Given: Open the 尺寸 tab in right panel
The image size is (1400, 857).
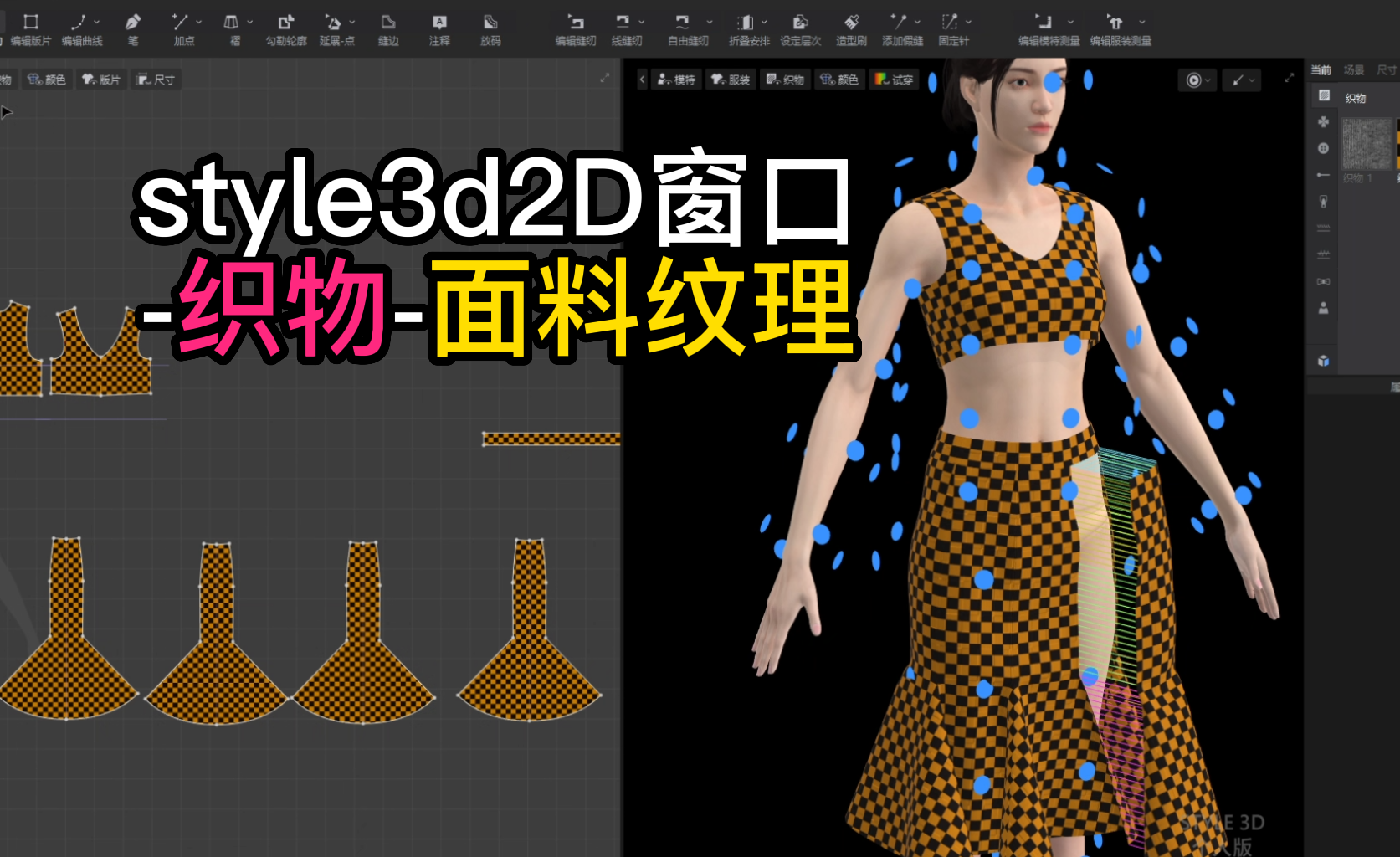Looking at the screenshot, I should pyautogui.click(x=1387, y=70).
